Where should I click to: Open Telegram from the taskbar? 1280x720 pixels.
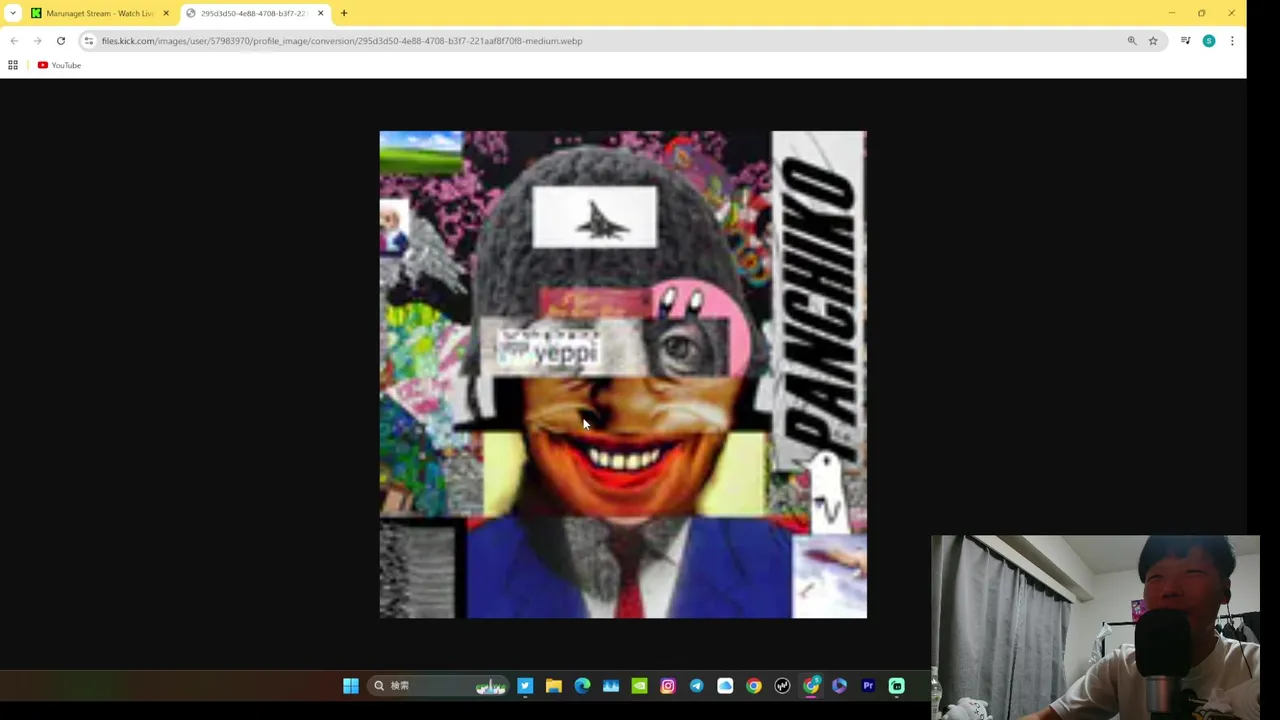[x=697, y=686]
